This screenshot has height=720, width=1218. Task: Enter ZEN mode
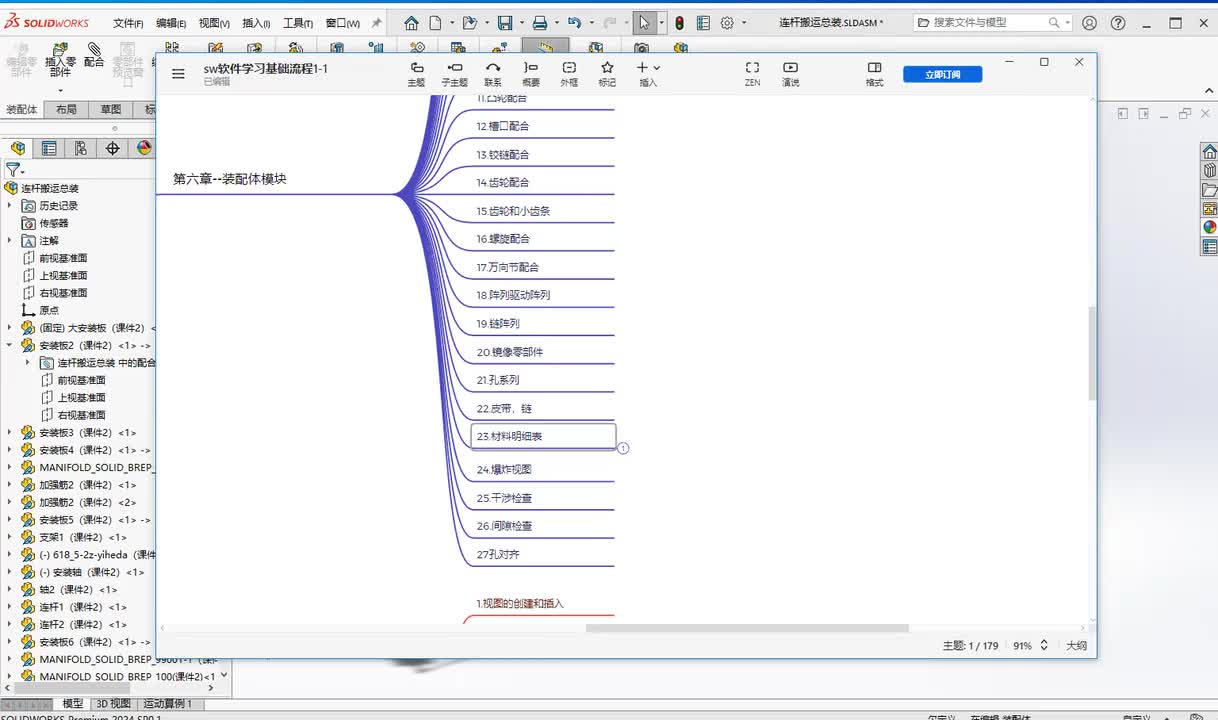click(752, 74)
